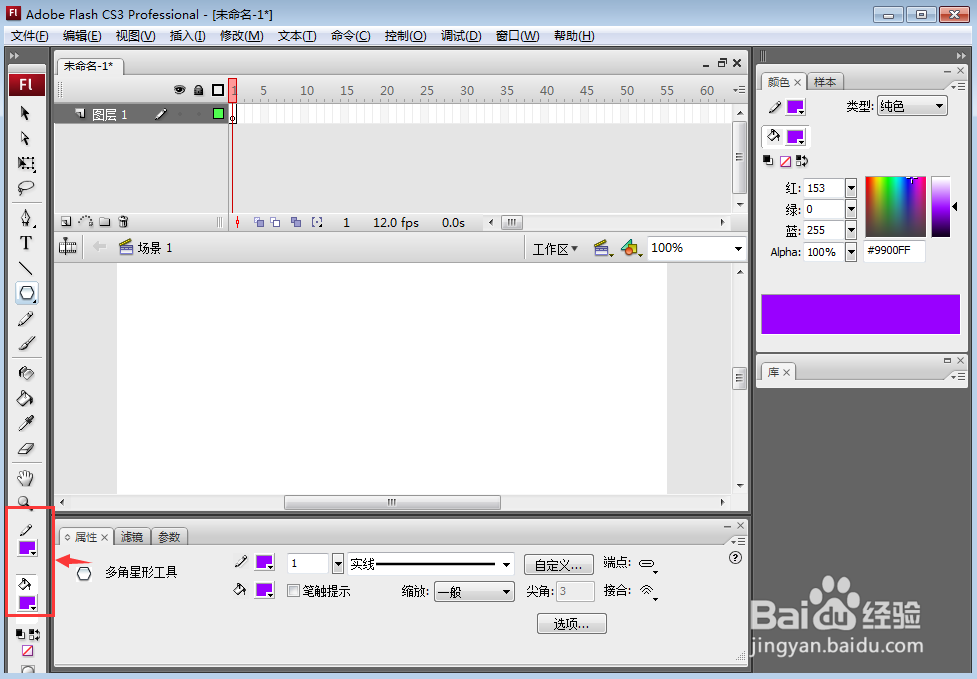
Task: Click 场景 1 scene label
Action: [154, 248]
